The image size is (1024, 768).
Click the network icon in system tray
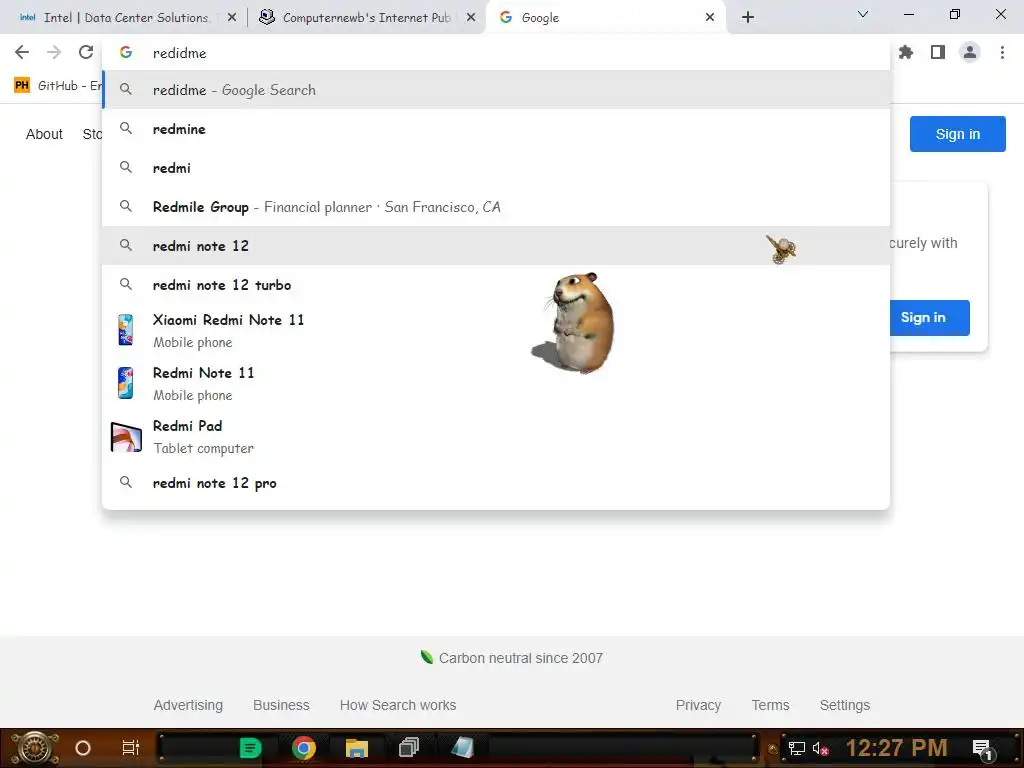point(797,748)
